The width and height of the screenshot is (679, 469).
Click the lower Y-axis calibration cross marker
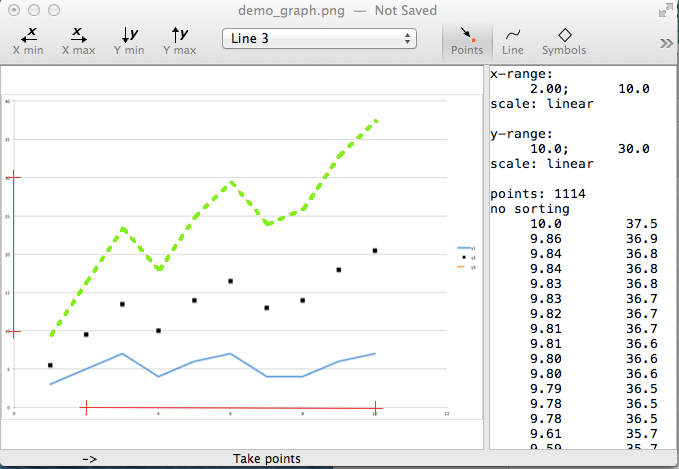pyautogui.click(x=12, y=331)
